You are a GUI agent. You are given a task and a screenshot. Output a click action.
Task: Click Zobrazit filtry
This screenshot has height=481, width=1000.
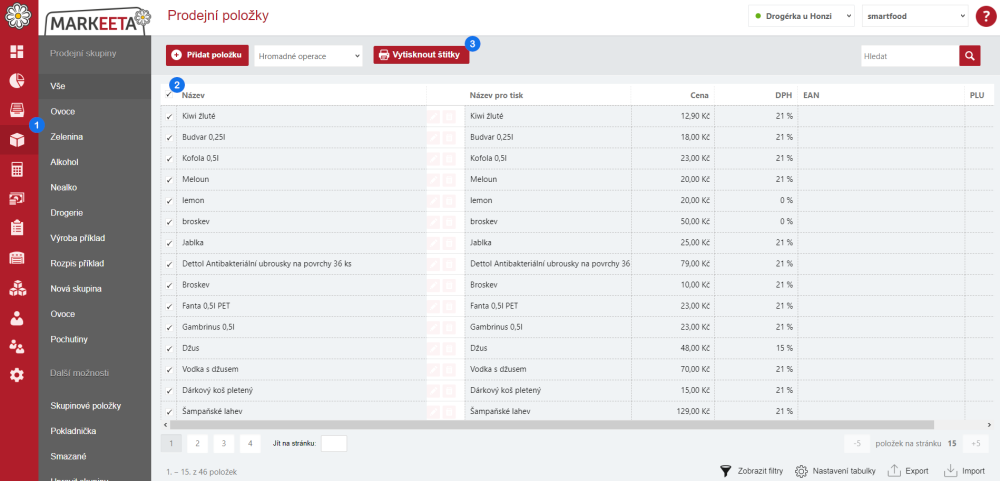[751, 471]
